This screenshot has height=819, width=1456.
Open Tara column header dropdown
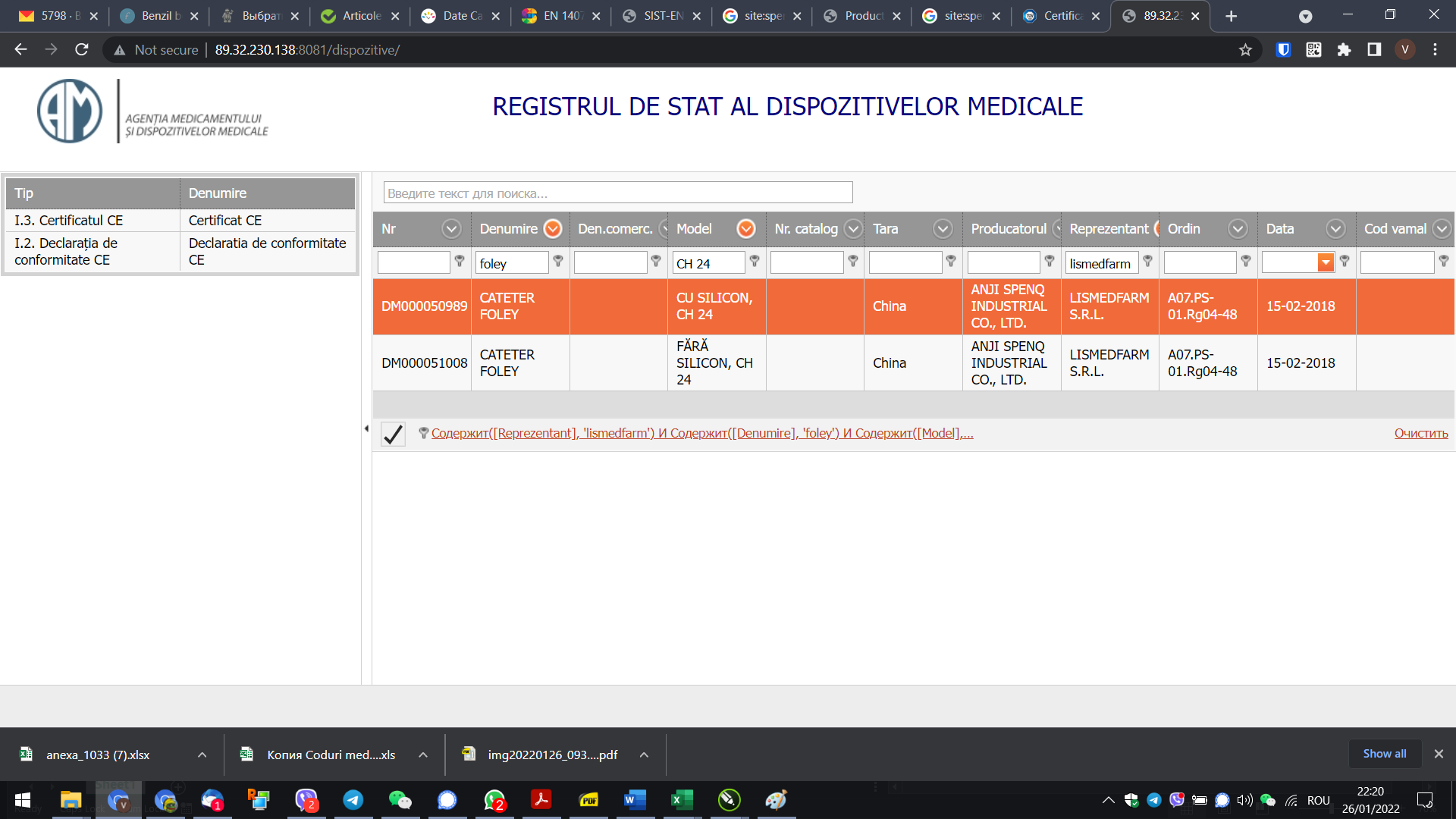[943, 228]
